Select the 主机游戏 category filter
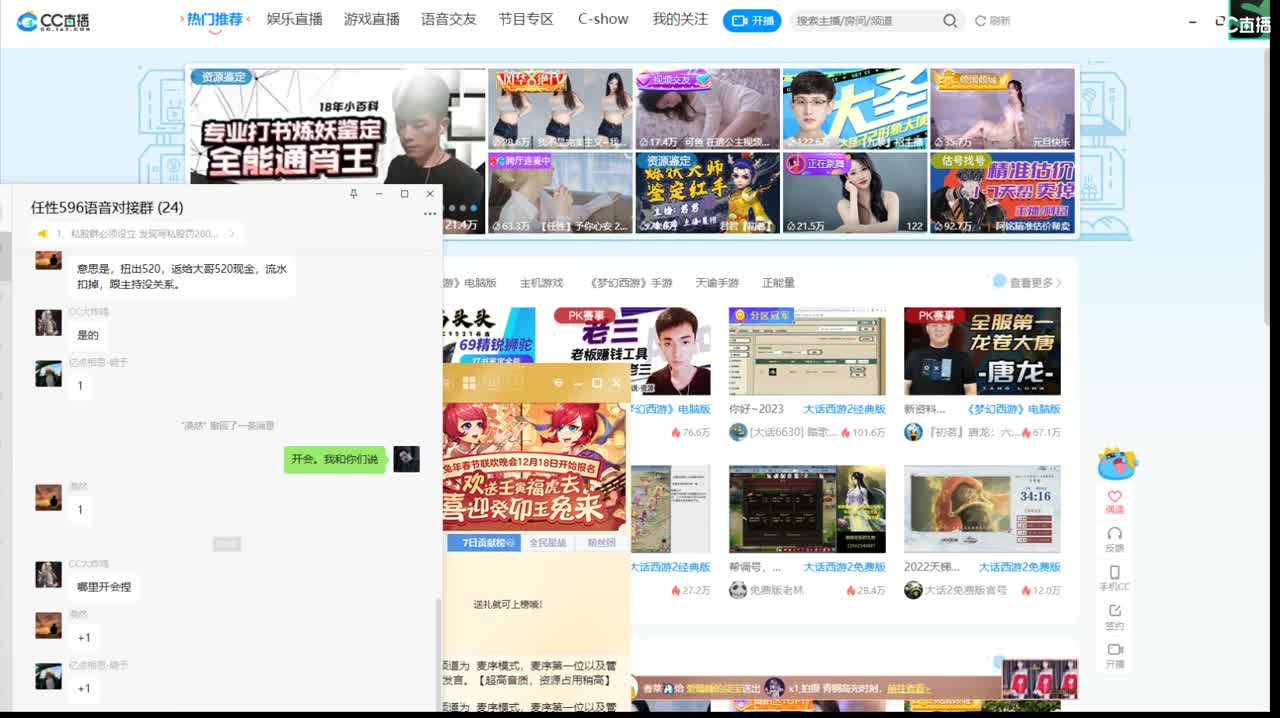1280x718 pixels. (541, 283)
